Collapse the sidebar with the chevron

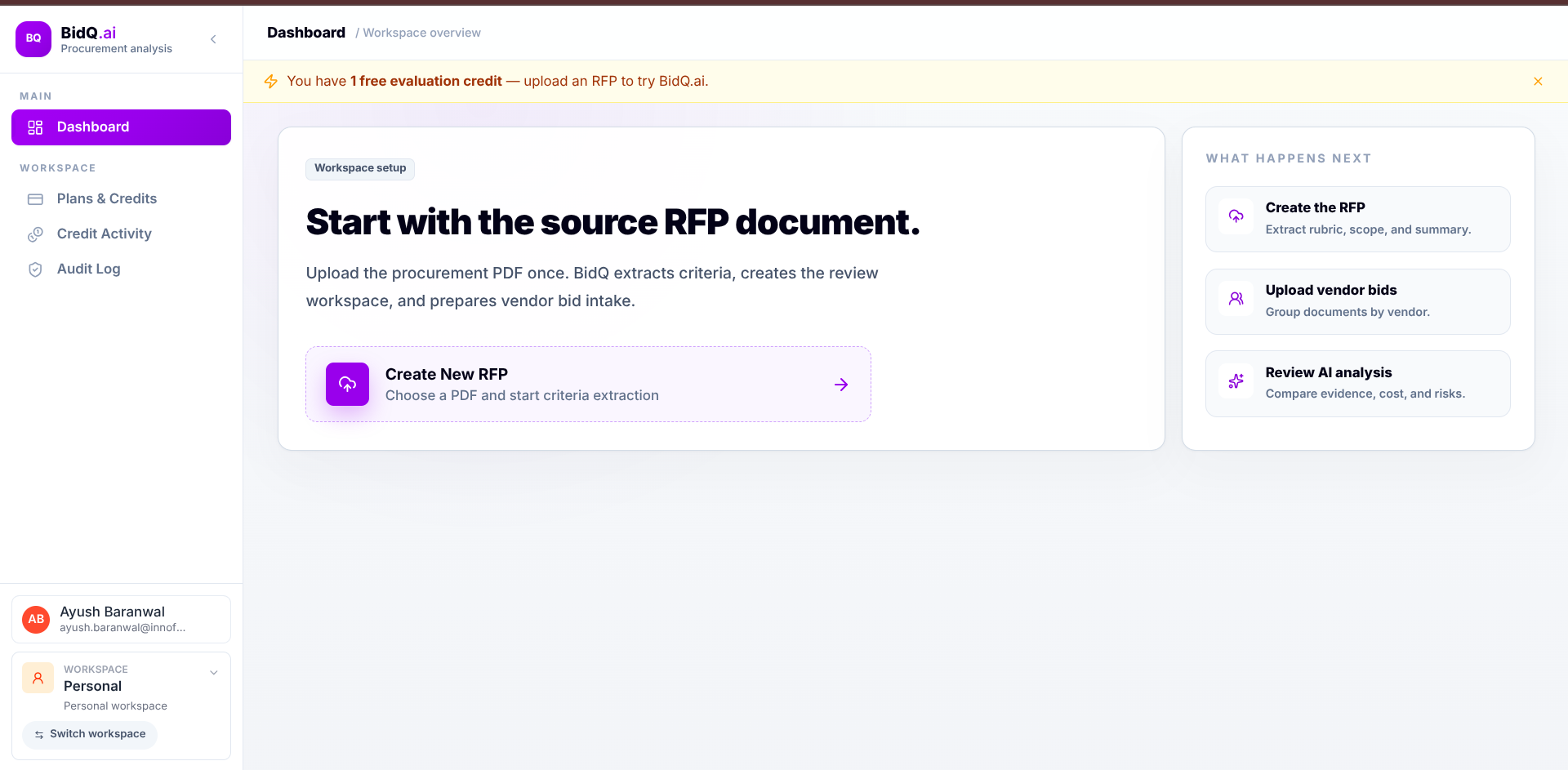(213, 39)
